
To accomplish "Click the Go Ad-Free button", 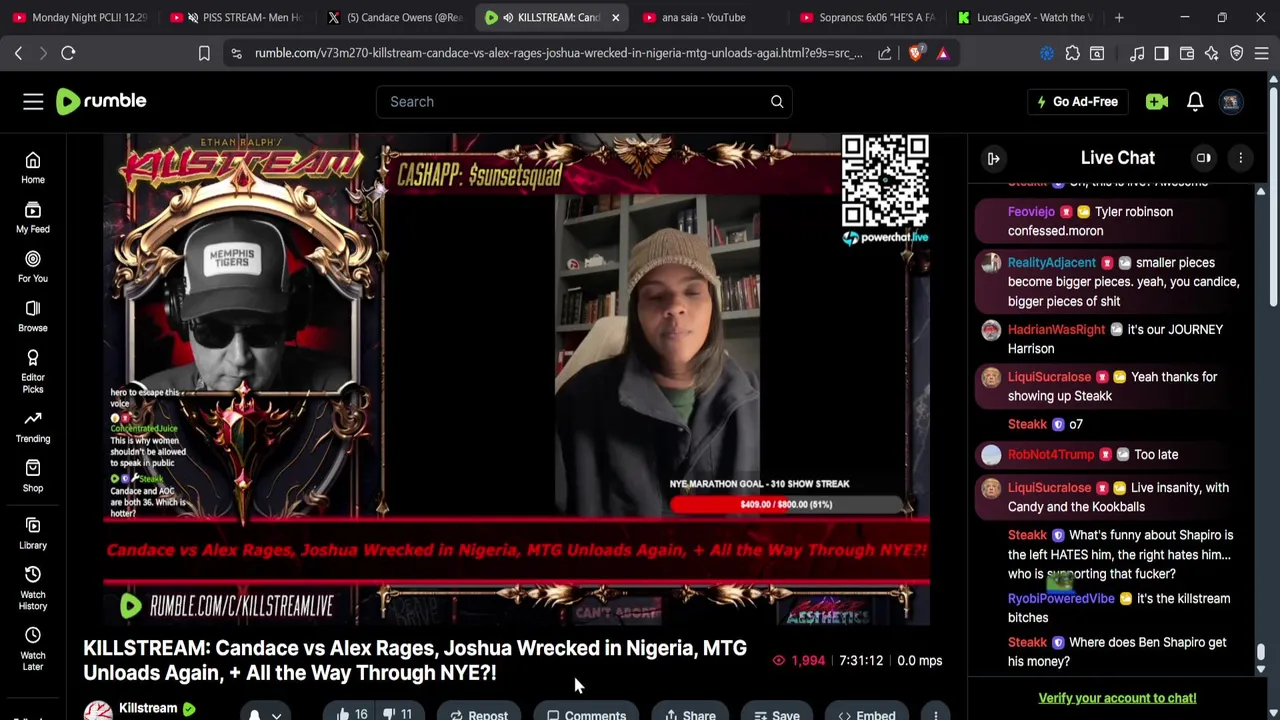I will pos(1077,101).
